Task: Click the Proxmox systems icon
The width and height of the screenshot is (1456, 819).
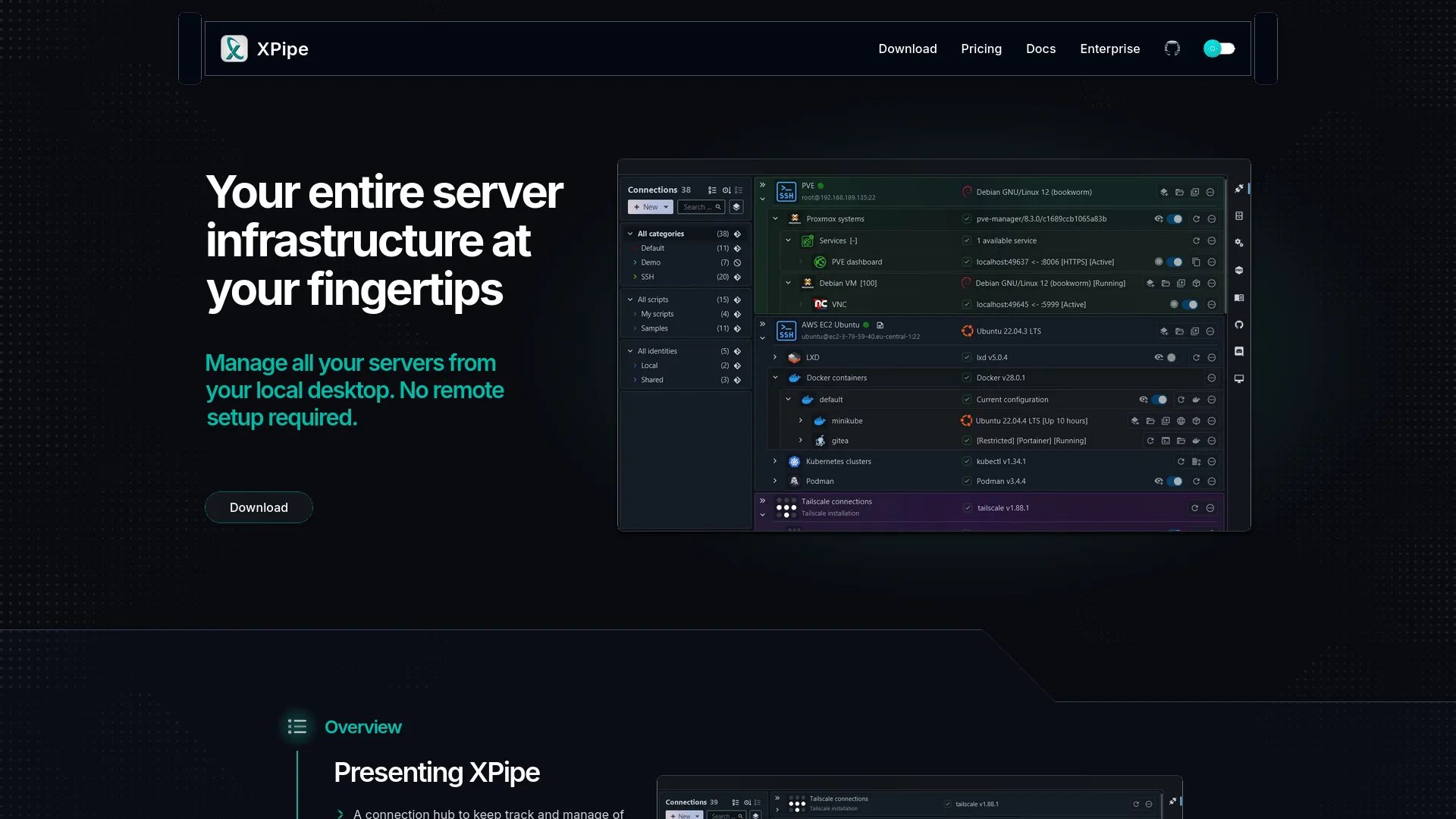Action: pos(795,218)
